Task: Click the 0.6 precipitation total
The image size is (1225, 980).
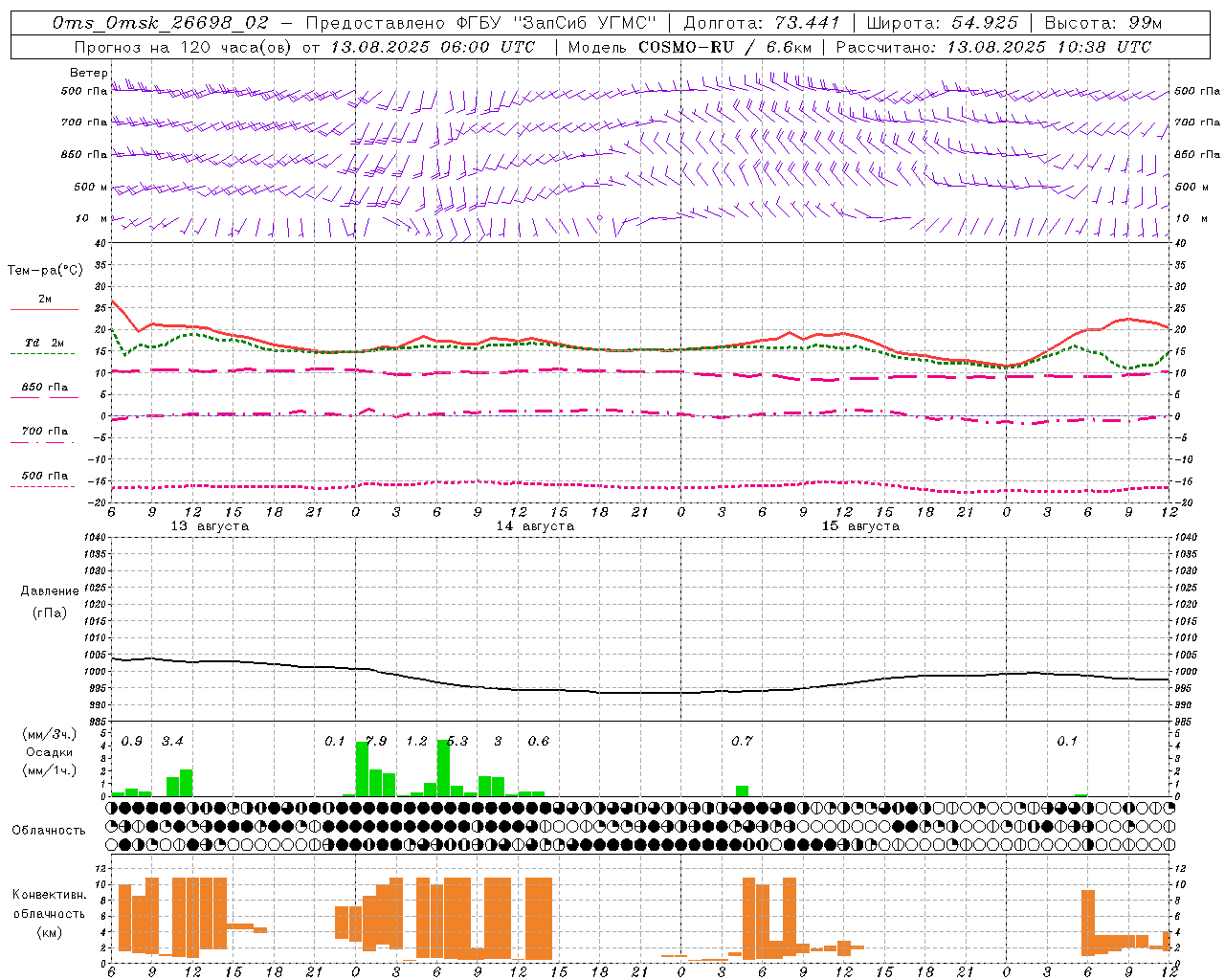Action: pos(539,741)
